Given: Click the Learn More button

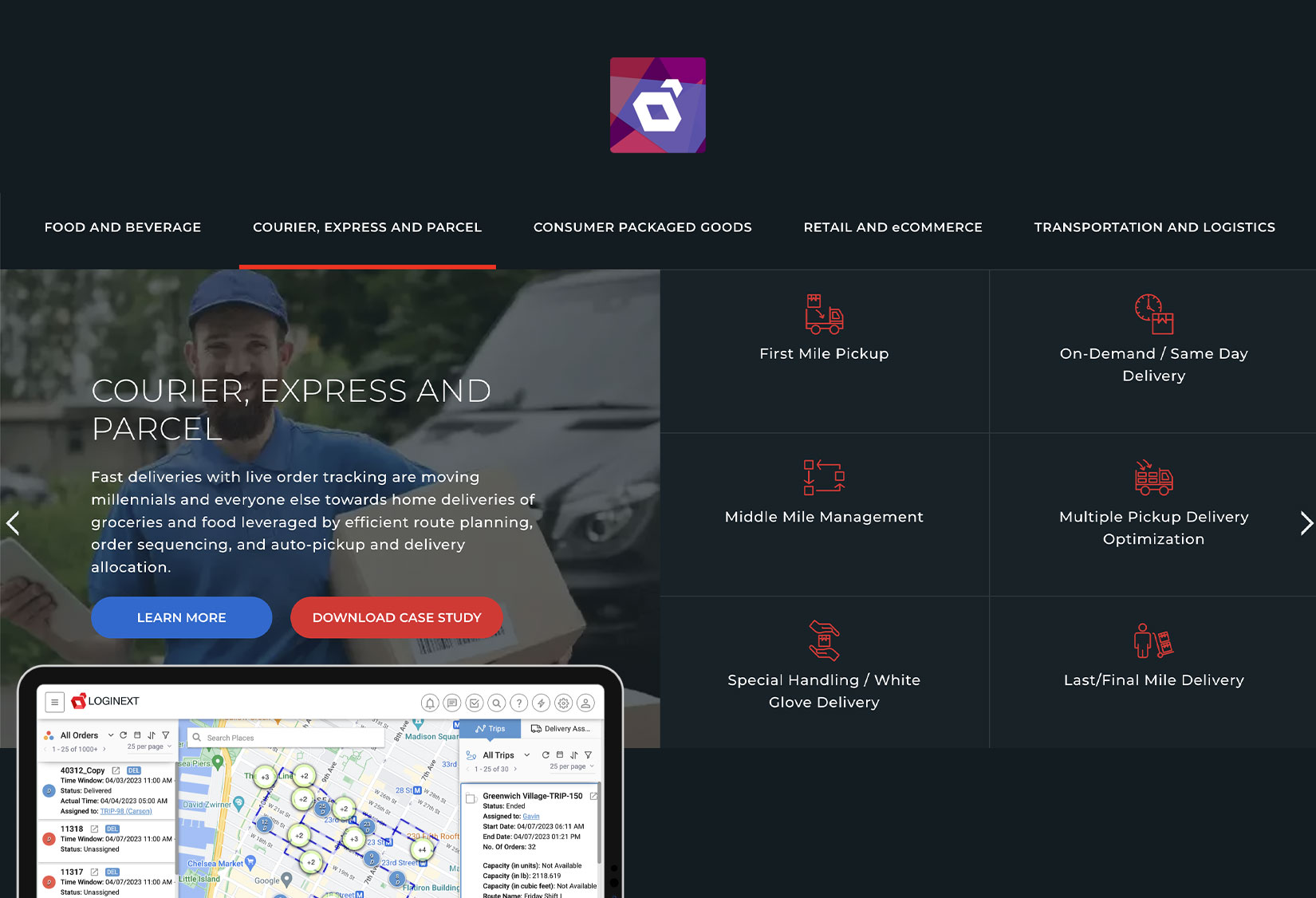Looking at the screenshot, I should point(181,617).
